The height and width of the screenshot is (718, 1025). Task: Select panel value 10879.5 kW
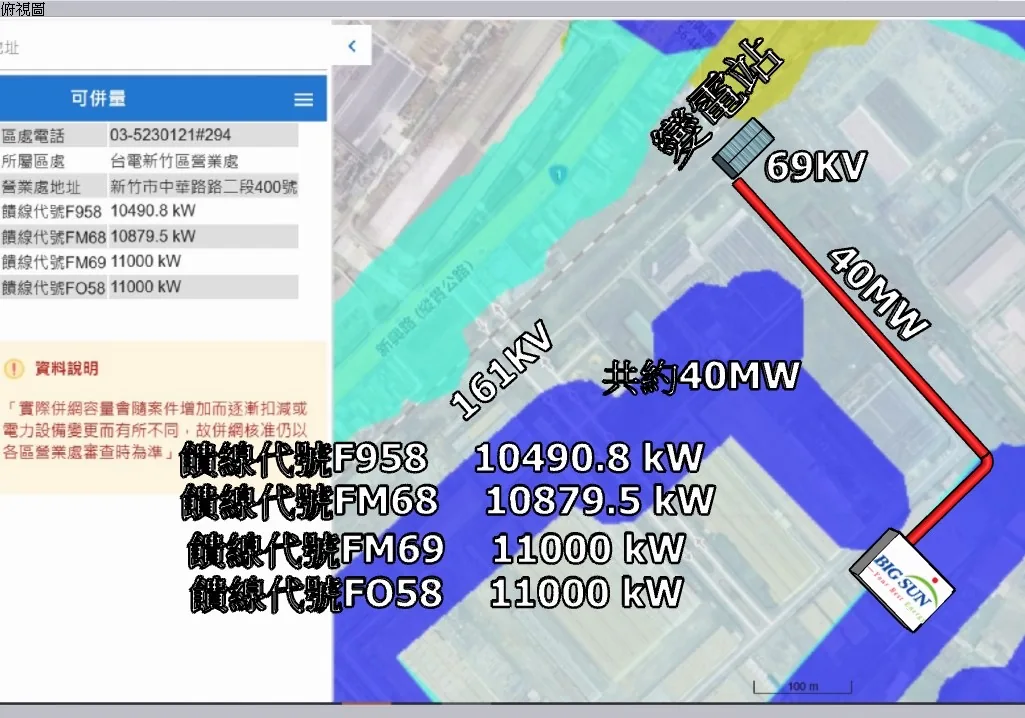[153, 236]
